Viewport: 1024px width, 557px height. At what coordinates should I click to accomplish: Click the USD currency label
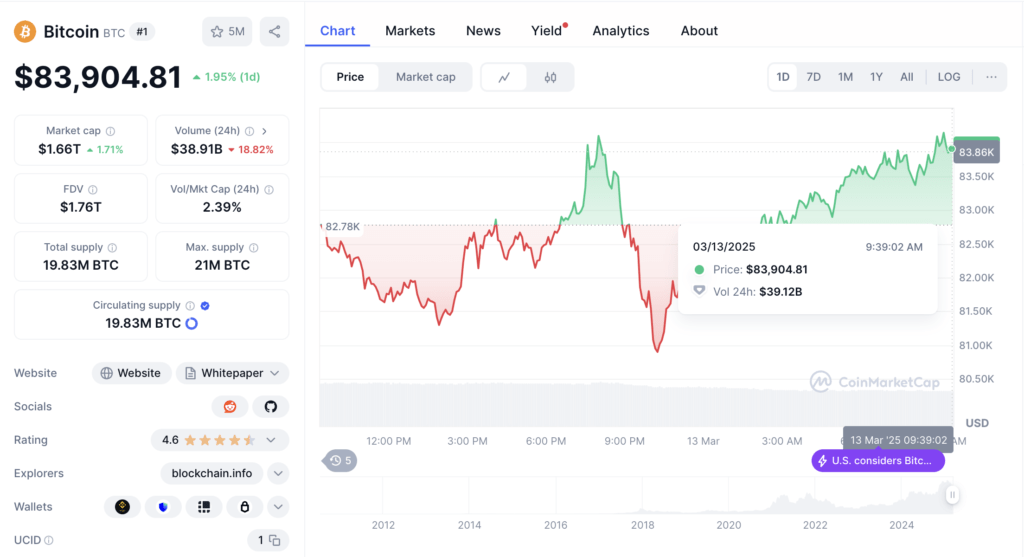click(977, 423)
